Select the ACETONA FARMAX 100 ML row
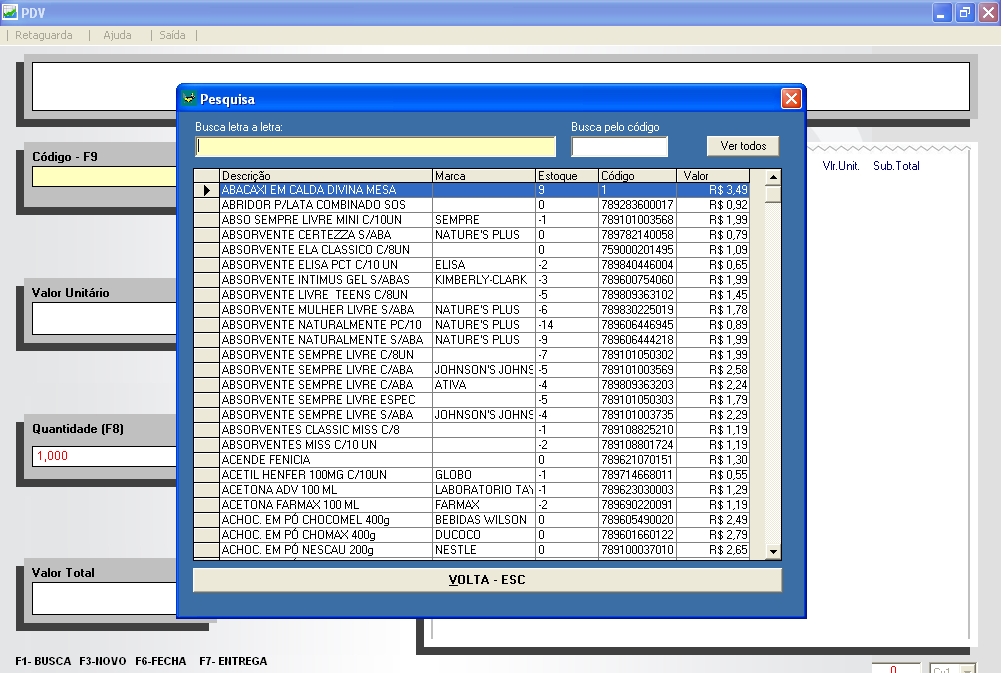This screenshot has height=673, width=1003. [325, 505]
